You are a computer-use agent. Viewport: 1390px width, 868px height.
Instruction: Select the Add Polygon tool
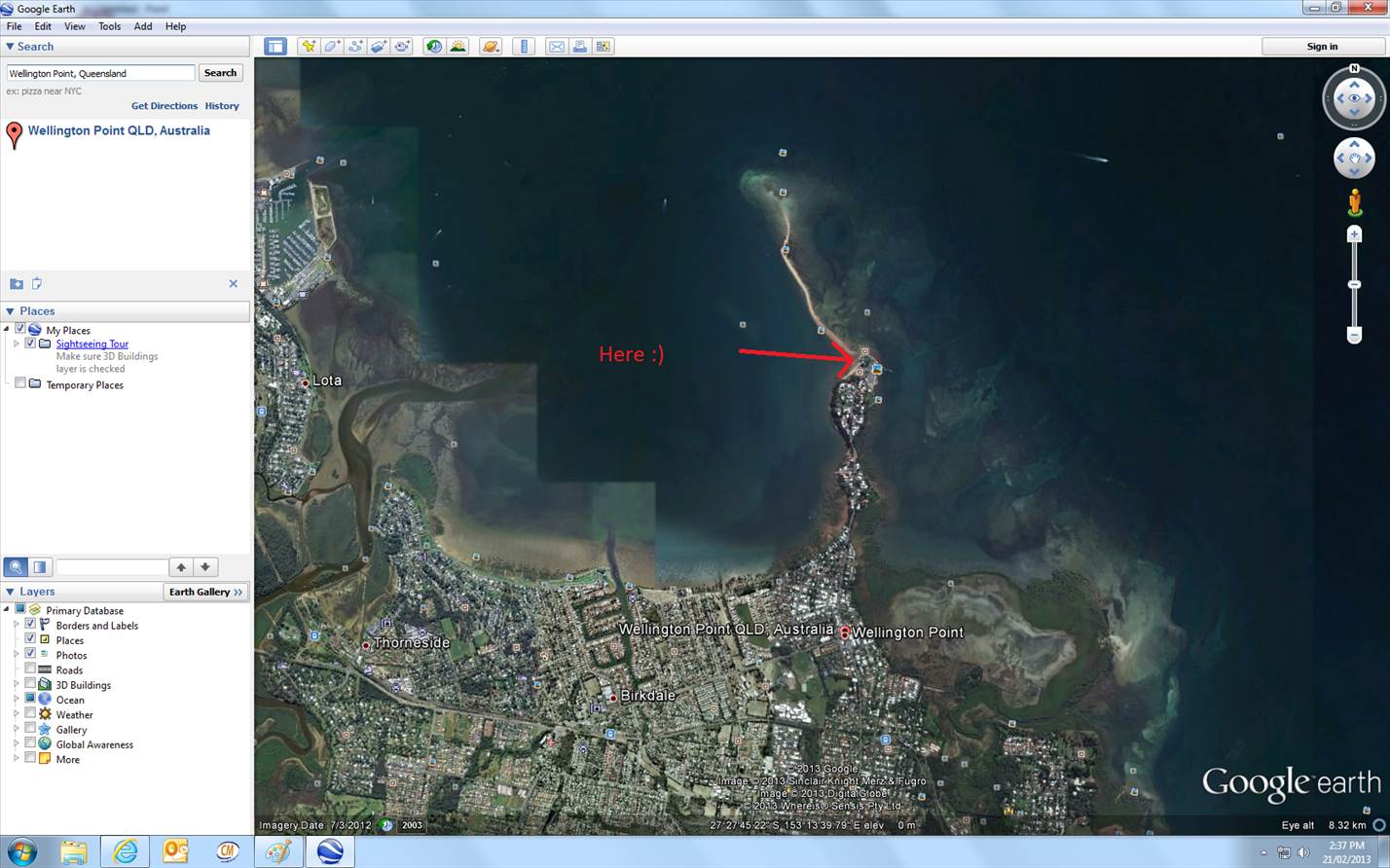[332, 47]
